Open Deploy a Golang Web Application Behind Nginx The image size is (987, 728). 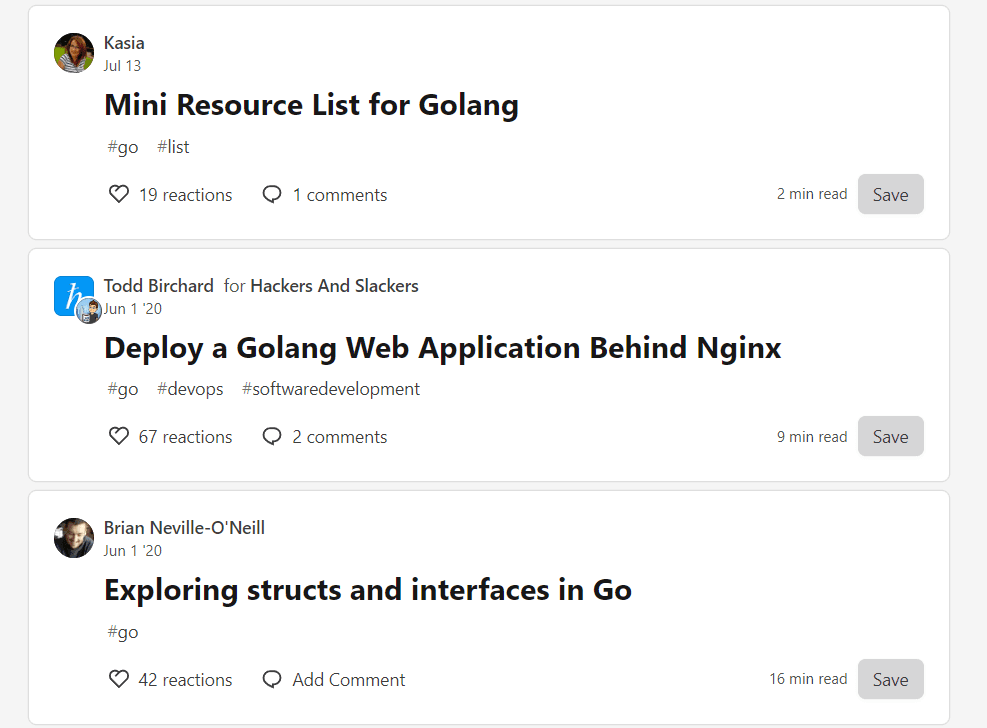coord(442,348)
